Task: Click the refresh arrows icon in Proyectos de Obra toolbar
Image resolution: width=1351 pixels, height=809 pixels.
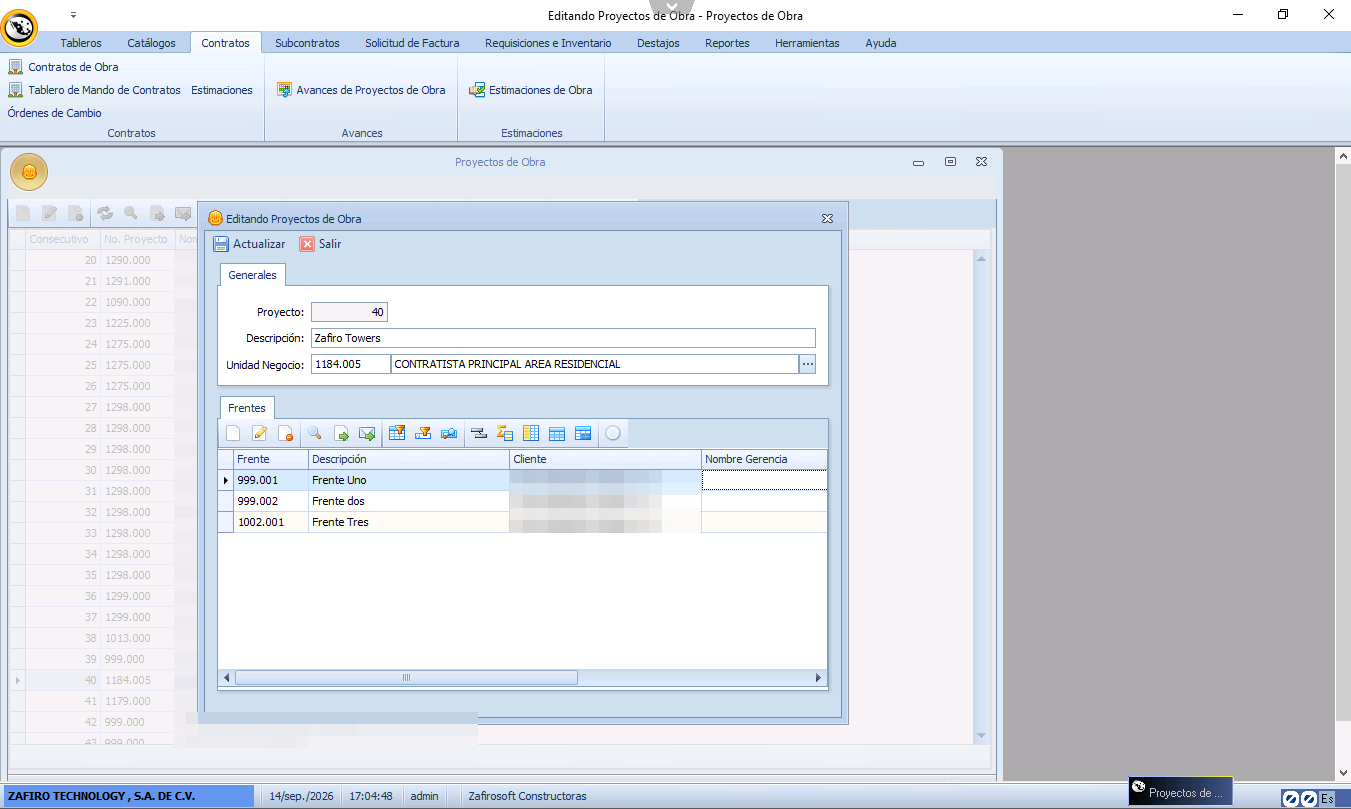Action: pyautogui.click(x=105, y=213)
